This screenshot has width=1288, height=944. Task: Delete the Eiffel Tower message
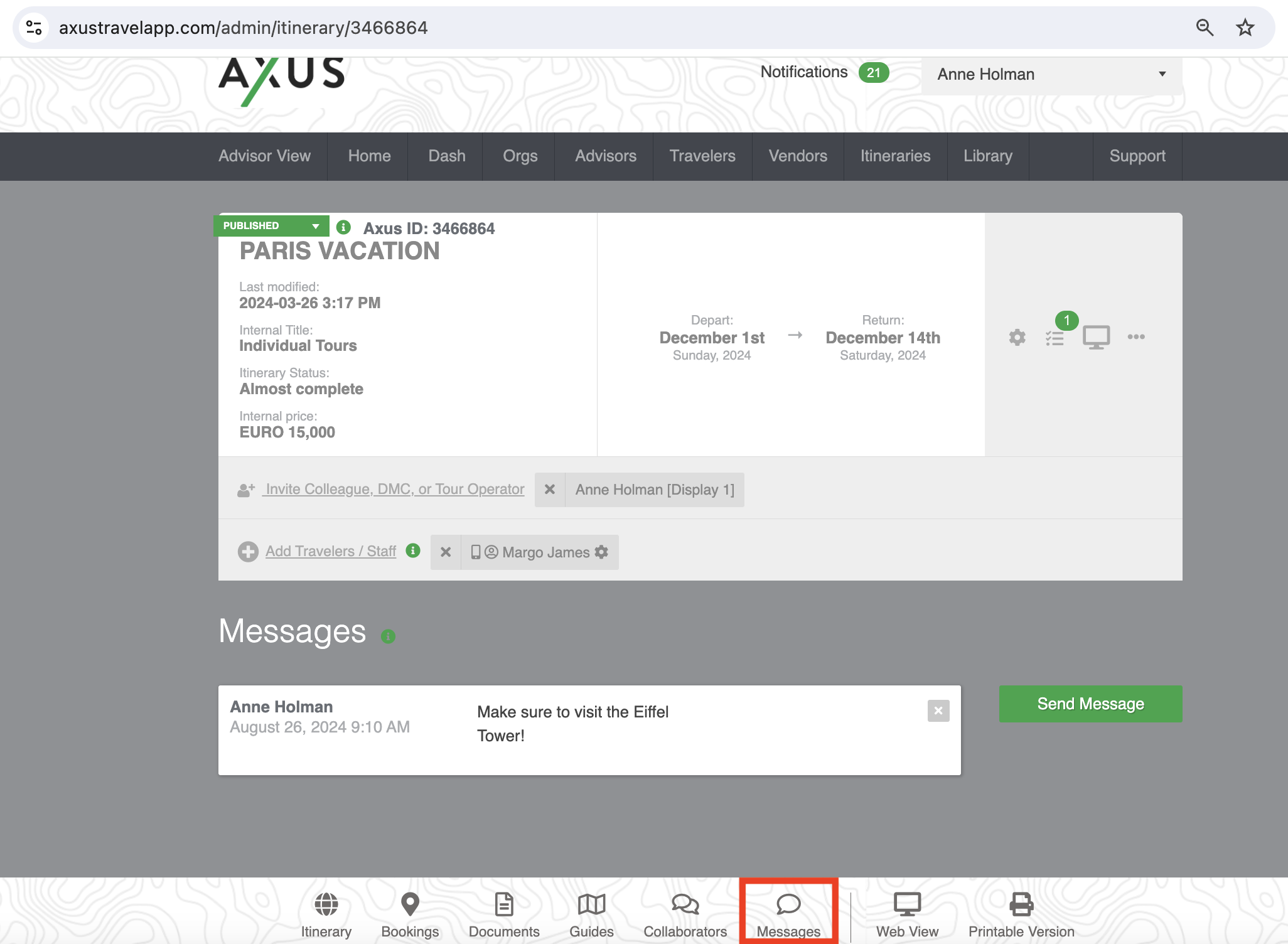(938, 711)
